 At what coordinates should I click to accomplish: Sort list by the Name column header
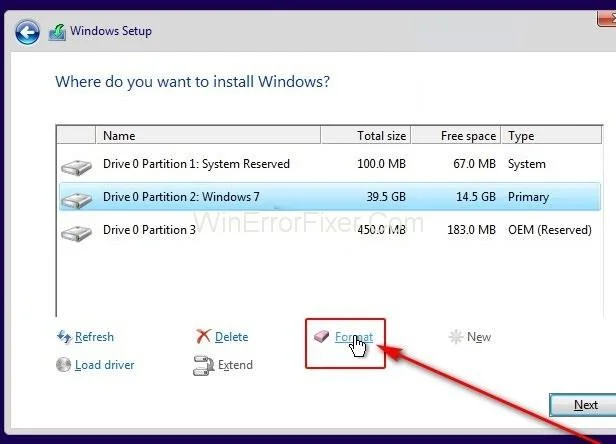click(x=208, y=136)
